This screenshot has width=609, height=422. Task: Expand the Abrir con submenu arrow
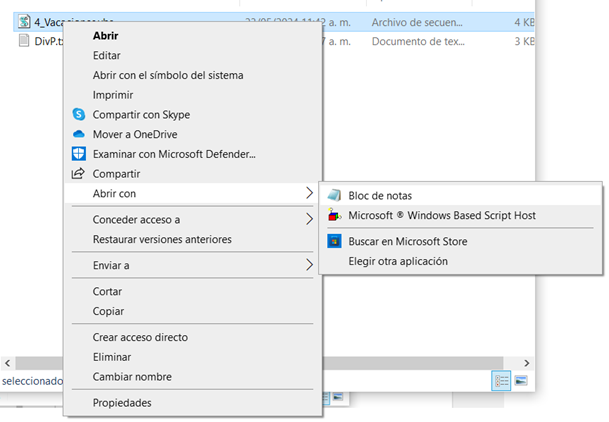pos(309,194)
